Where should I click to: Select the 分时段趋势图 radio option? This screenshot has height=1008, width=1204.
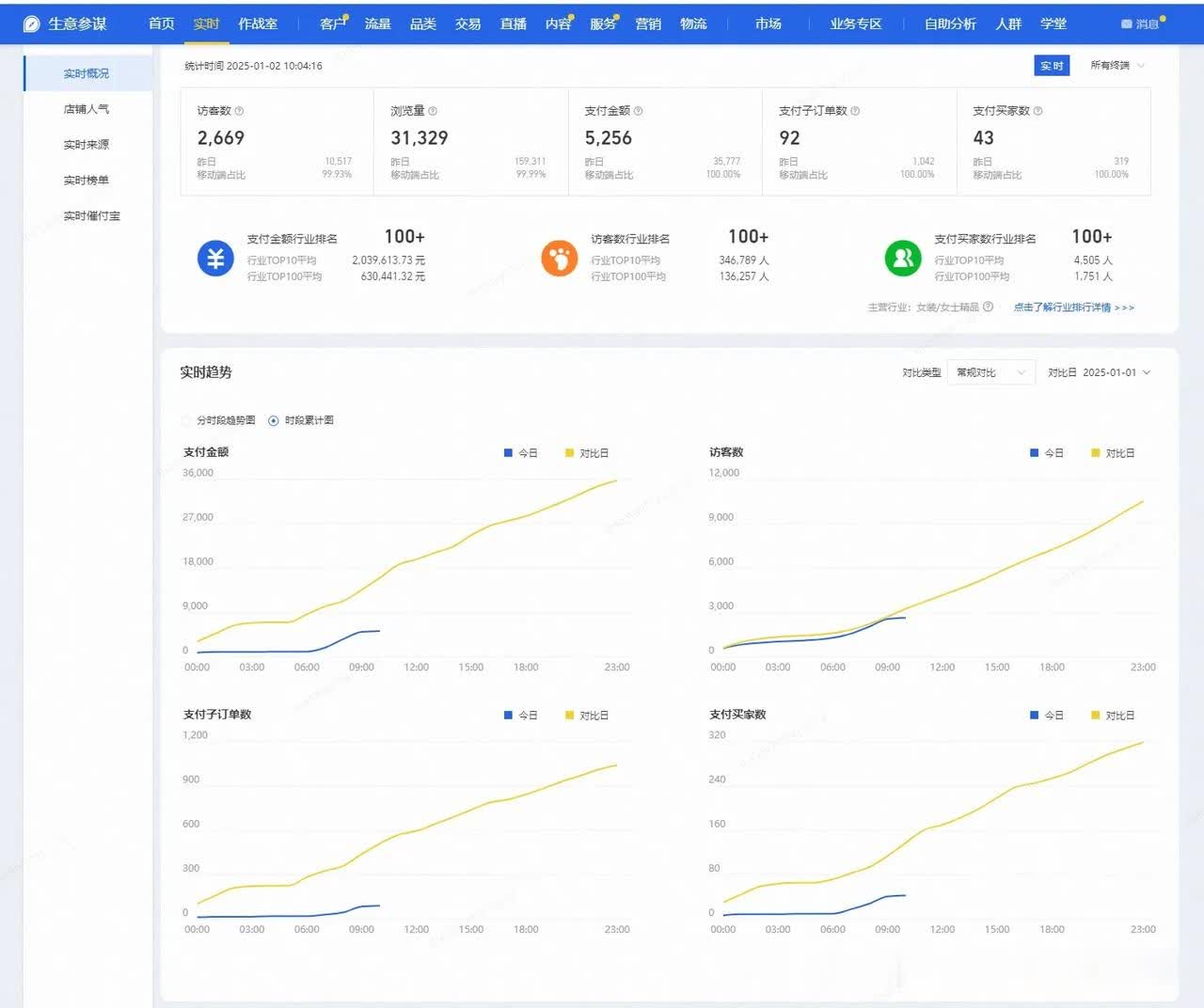(x=185, y=420)
